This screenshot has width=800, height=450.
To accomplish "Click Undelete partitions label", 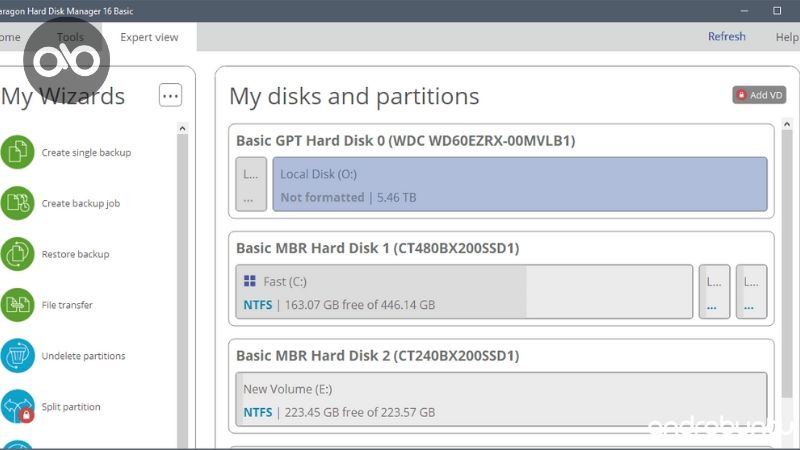I will [83, 356].
